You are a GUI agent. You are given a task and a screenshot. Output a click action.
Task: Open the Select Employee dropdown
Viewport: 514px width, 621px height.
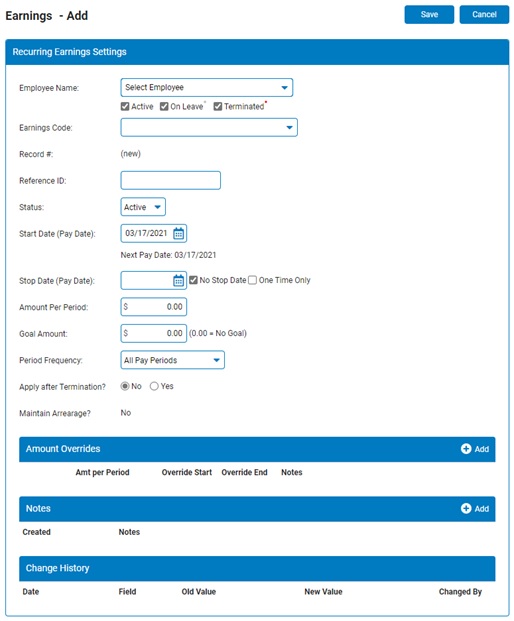pos(207,88)
